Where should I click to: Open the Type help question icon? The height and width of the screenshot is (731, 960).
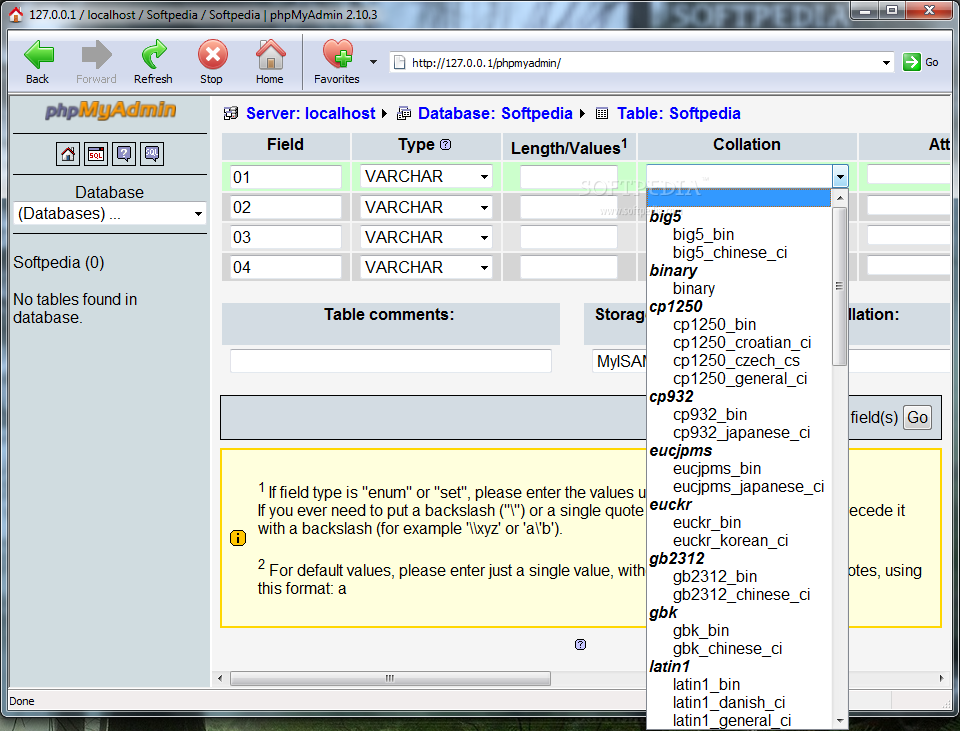coord(446,144)
